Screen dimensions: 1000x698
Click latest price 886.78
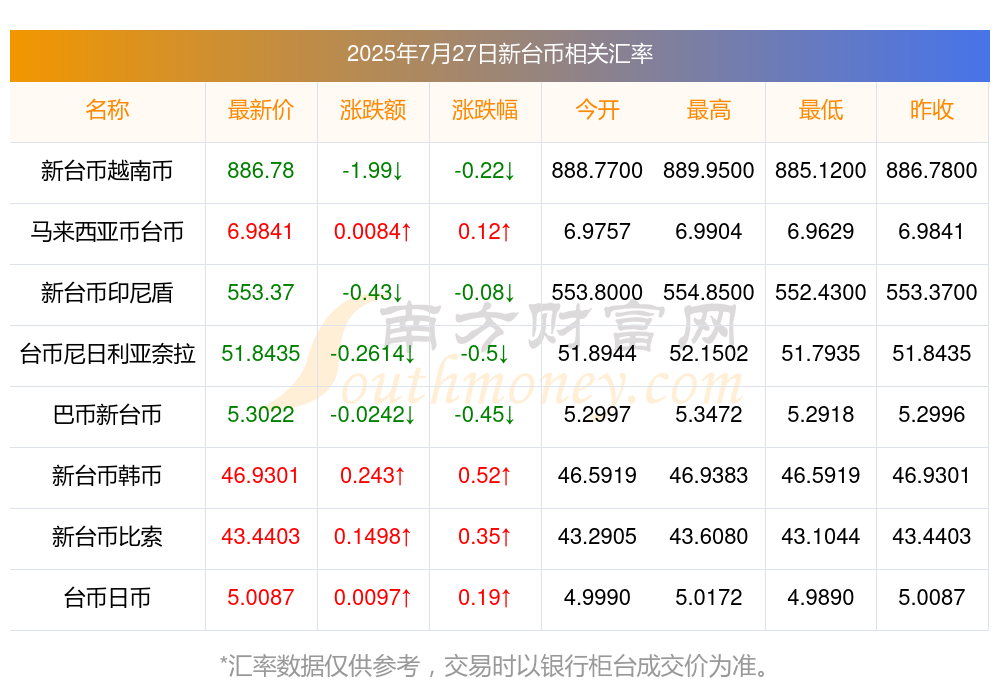(260, 170)
